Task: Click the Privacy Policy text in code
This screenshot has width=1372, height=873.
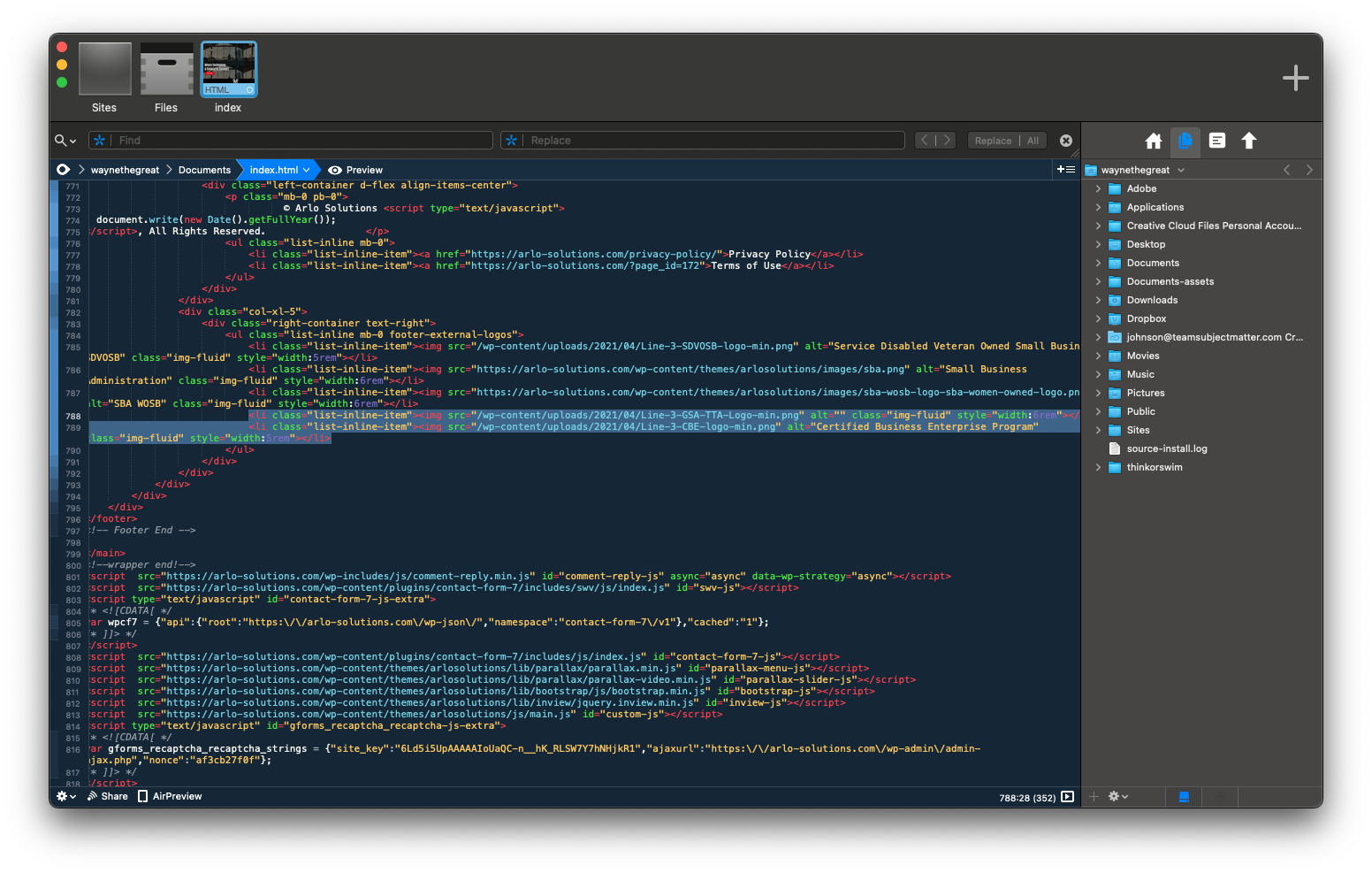Action: click(x=769, y=254)
